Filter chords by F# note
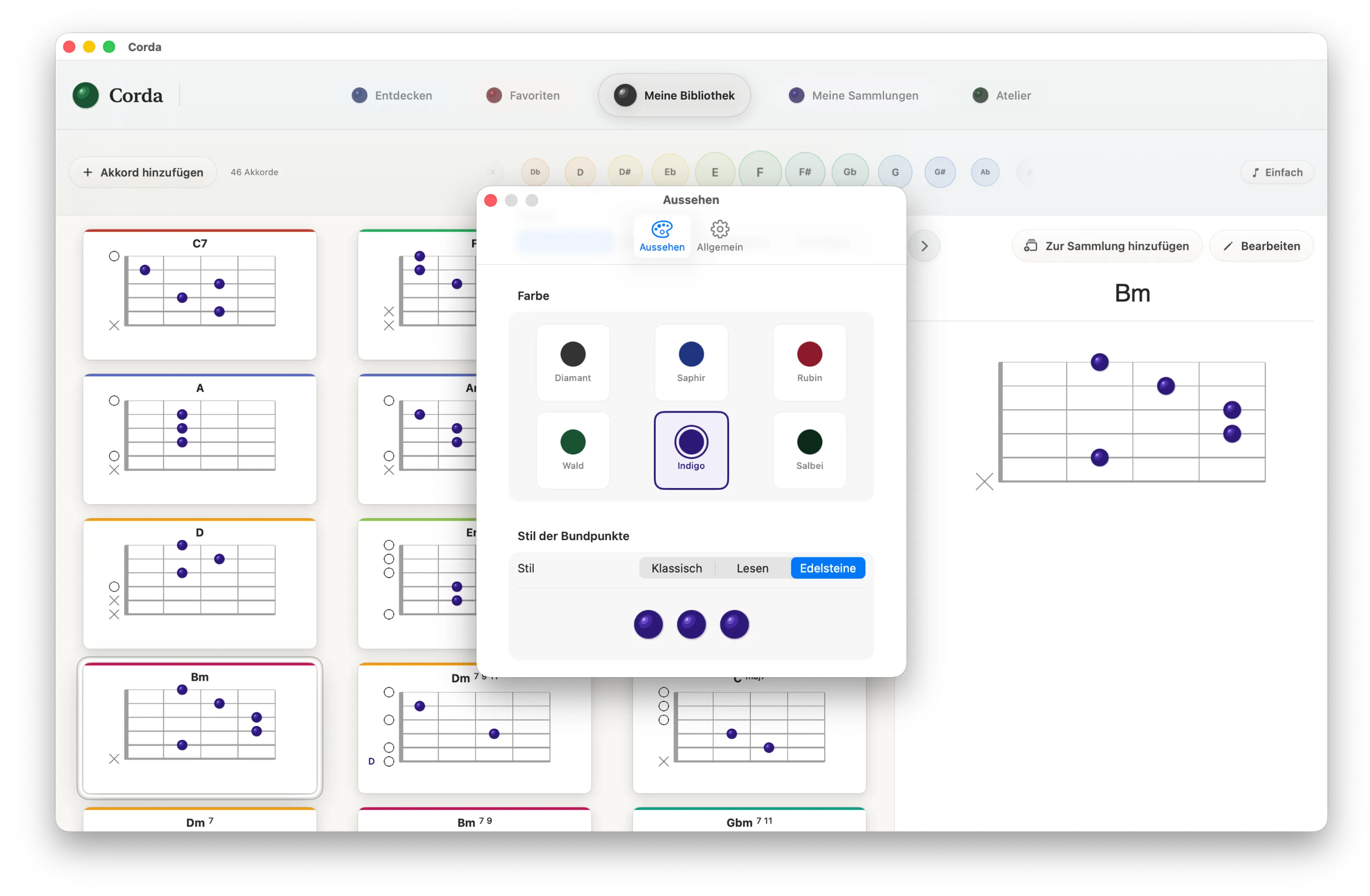 click(805, 172)
